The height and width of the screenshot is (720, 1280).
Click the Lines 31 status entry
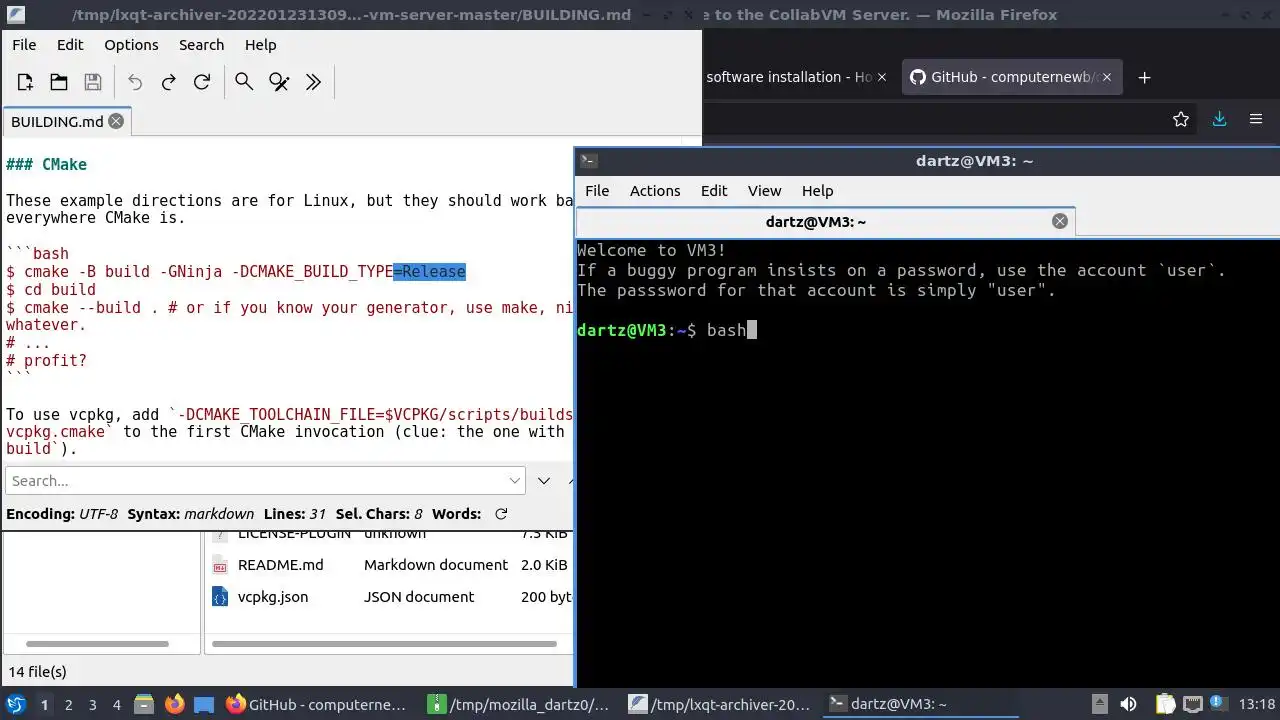(295, 514)
